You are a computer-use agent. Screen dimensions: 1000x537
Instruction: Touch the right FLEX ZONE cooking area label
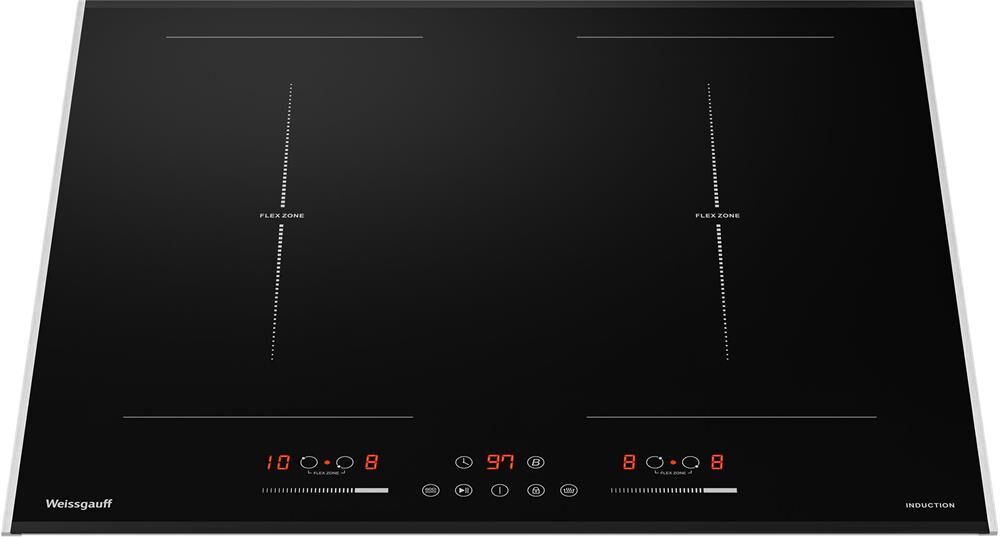click(718, 215)
